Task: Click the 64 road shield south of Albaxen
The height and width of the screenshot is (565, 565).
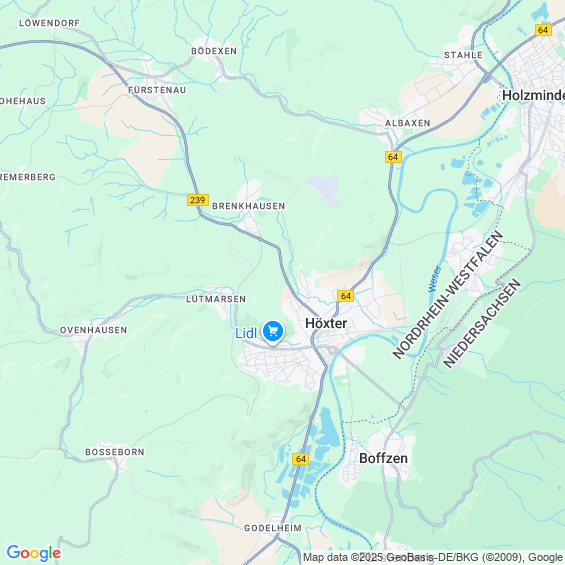Action: click(x=393, y=157)
